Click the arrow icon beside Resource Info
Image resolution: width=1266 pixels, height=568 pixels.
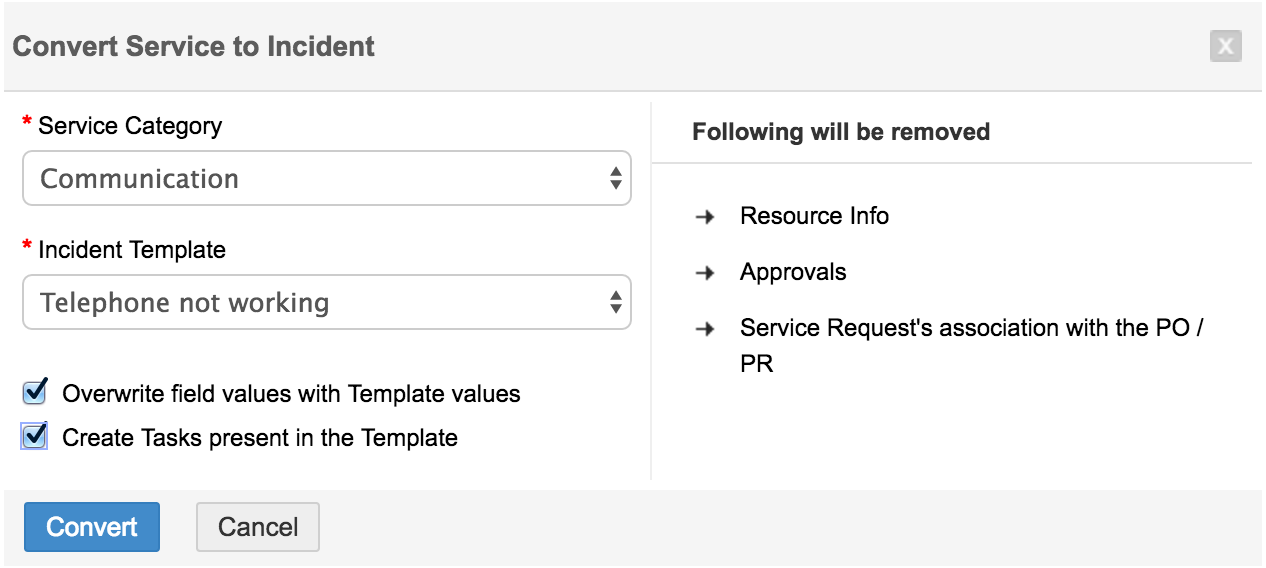point(705,217)
